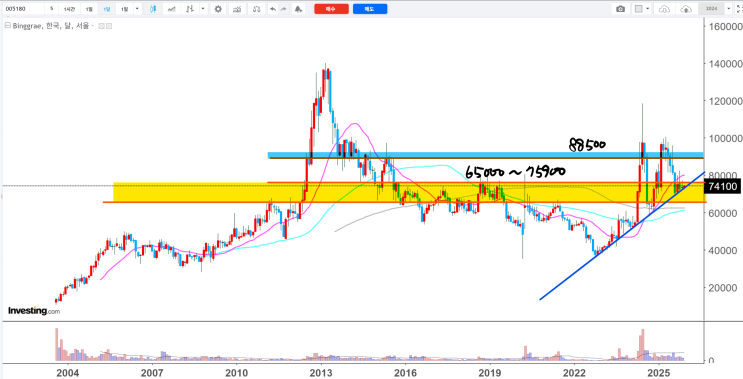Click the balance scale icon
Image resolution: width=743 pixels, height=379 pixels.
[256, 9]
